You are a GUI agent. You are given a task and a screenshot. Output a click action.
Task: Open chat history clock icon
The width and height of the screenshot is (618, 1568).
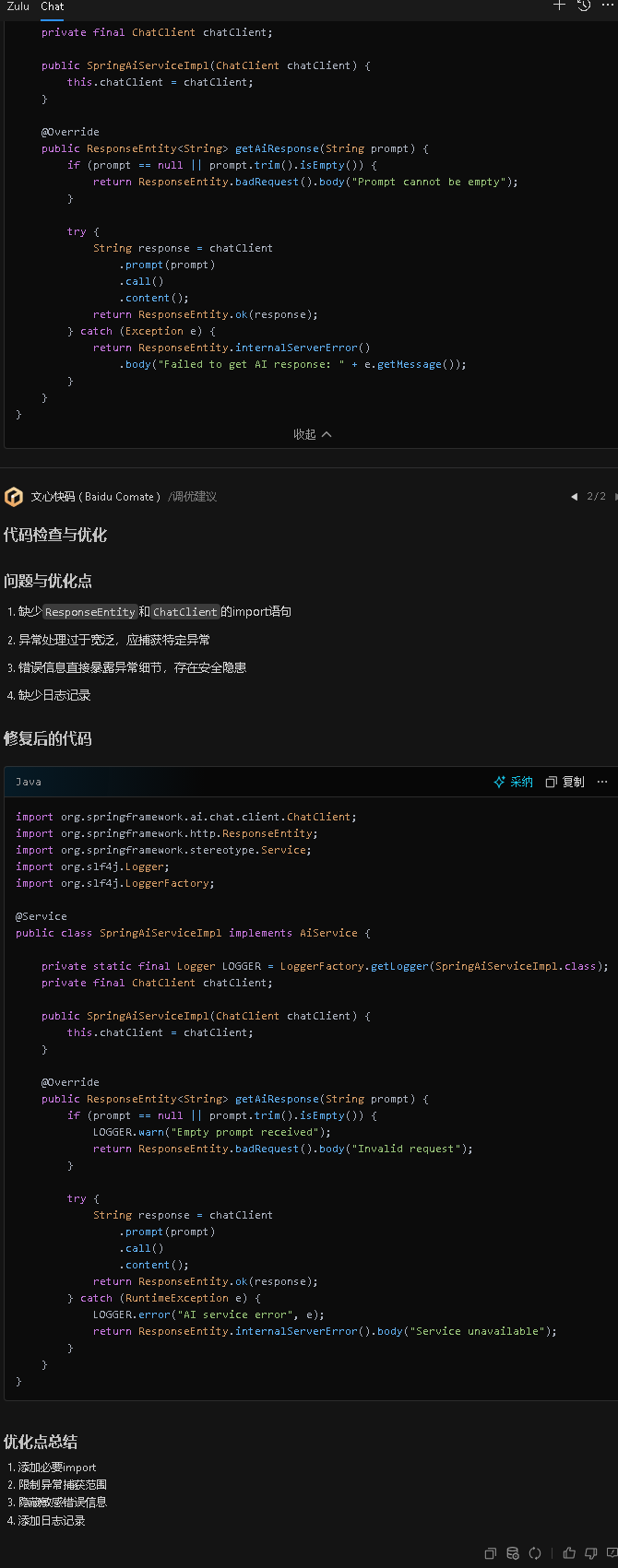pyautogui.click(x=584, y=6)
